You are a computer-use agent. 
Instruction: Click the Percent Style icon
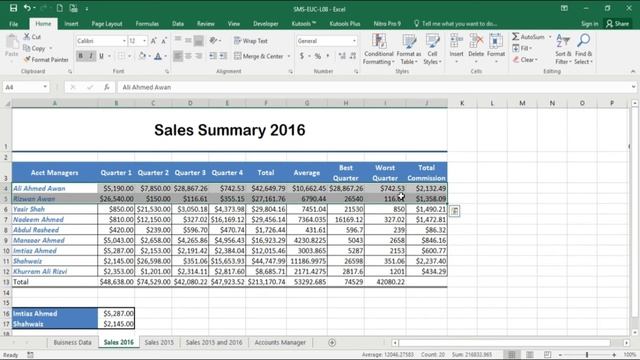pos(318,56)
